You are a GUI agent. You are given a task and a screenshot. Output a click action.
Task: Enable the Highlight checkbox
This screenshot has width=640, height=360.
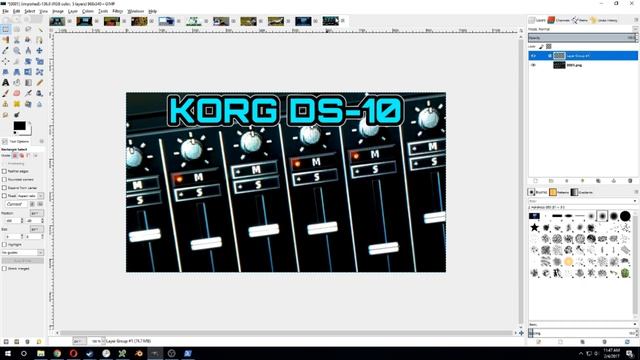click(4, 244)
